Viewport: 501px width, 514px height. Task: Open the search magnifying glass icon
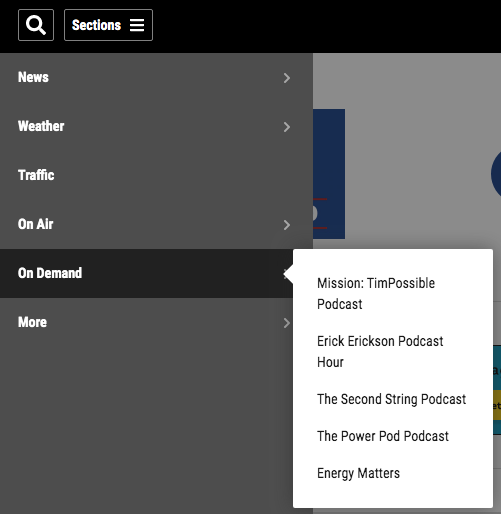coord(36,25)
